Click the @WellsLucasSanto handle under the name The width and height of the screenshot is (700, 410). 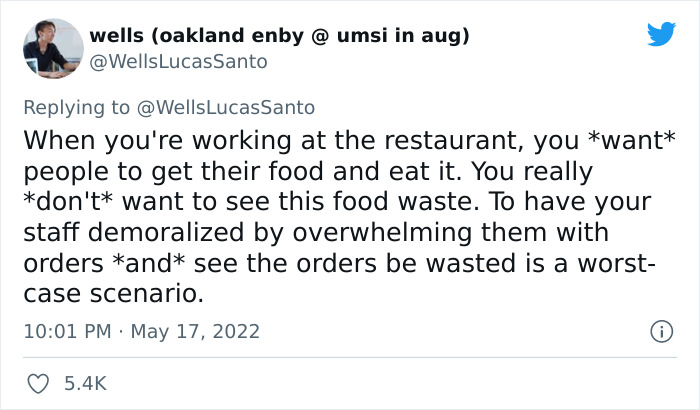pos(179,61)
